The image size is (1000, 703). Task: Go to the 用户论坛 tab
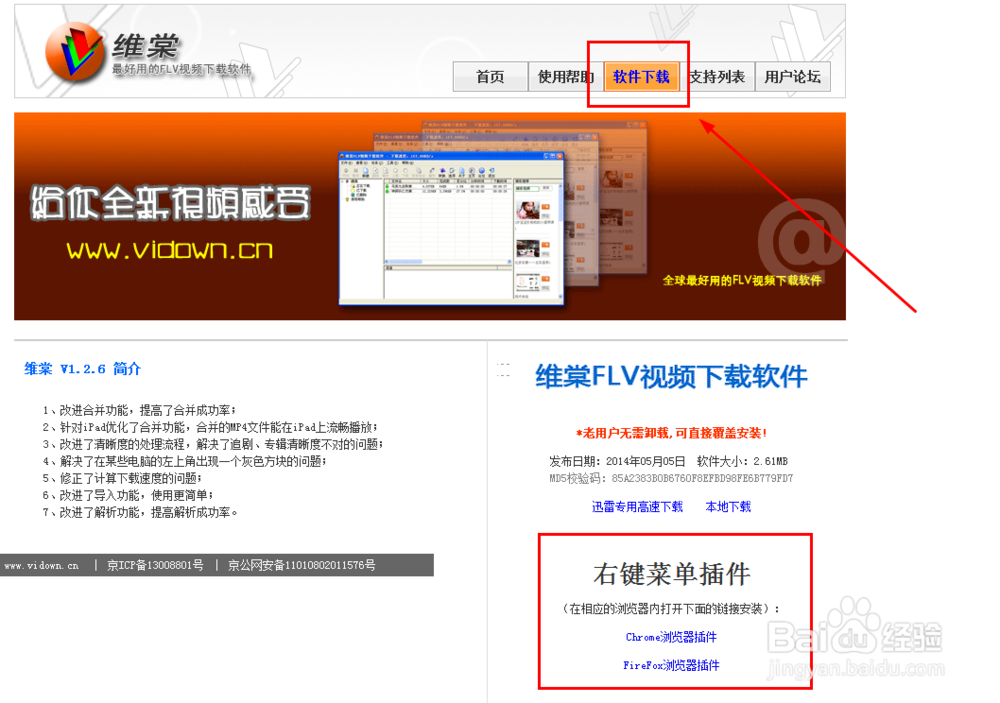pos(792,77)
